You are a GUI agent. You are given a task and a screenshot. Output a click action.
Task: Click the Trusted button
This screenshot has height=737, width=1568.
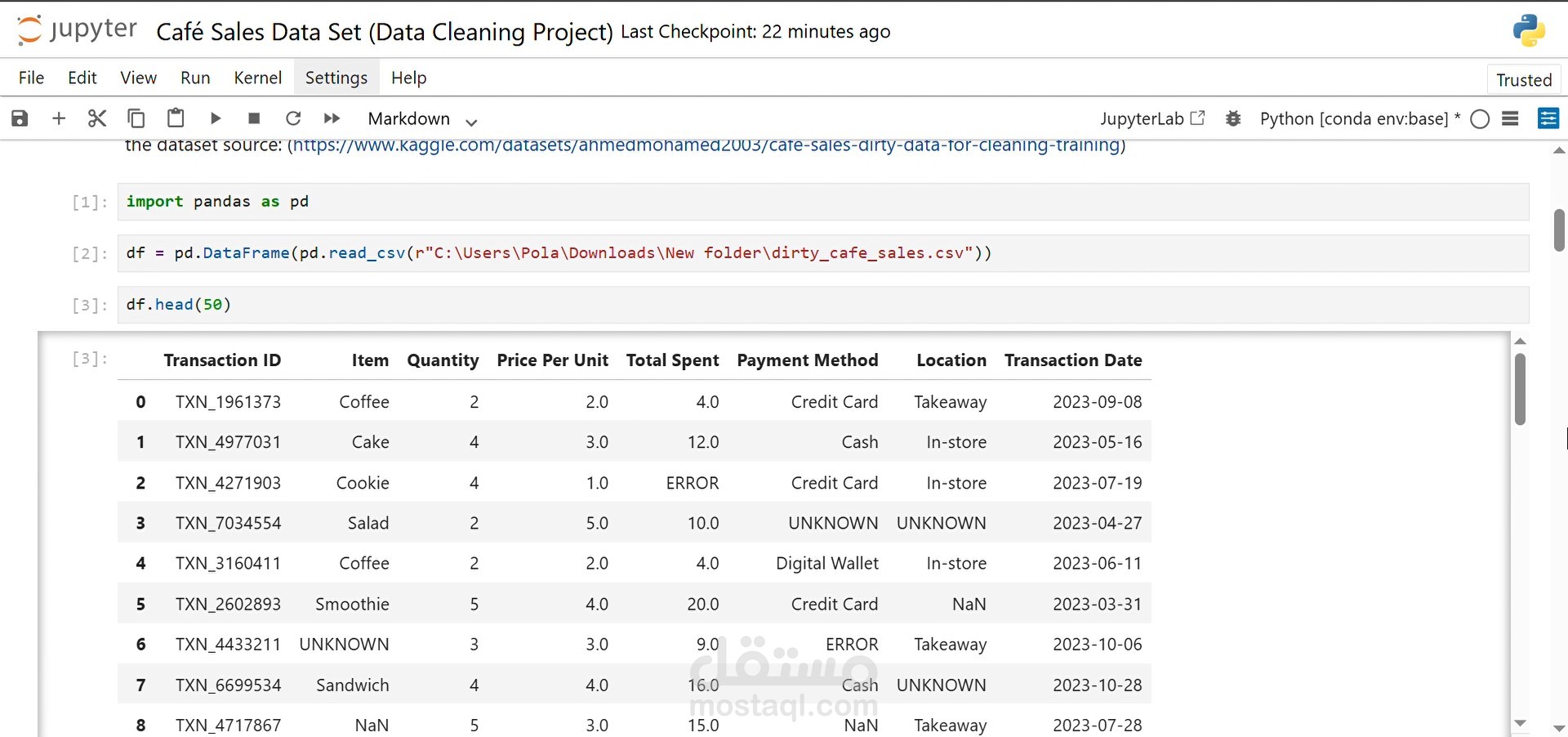(x=1523, y=78)
